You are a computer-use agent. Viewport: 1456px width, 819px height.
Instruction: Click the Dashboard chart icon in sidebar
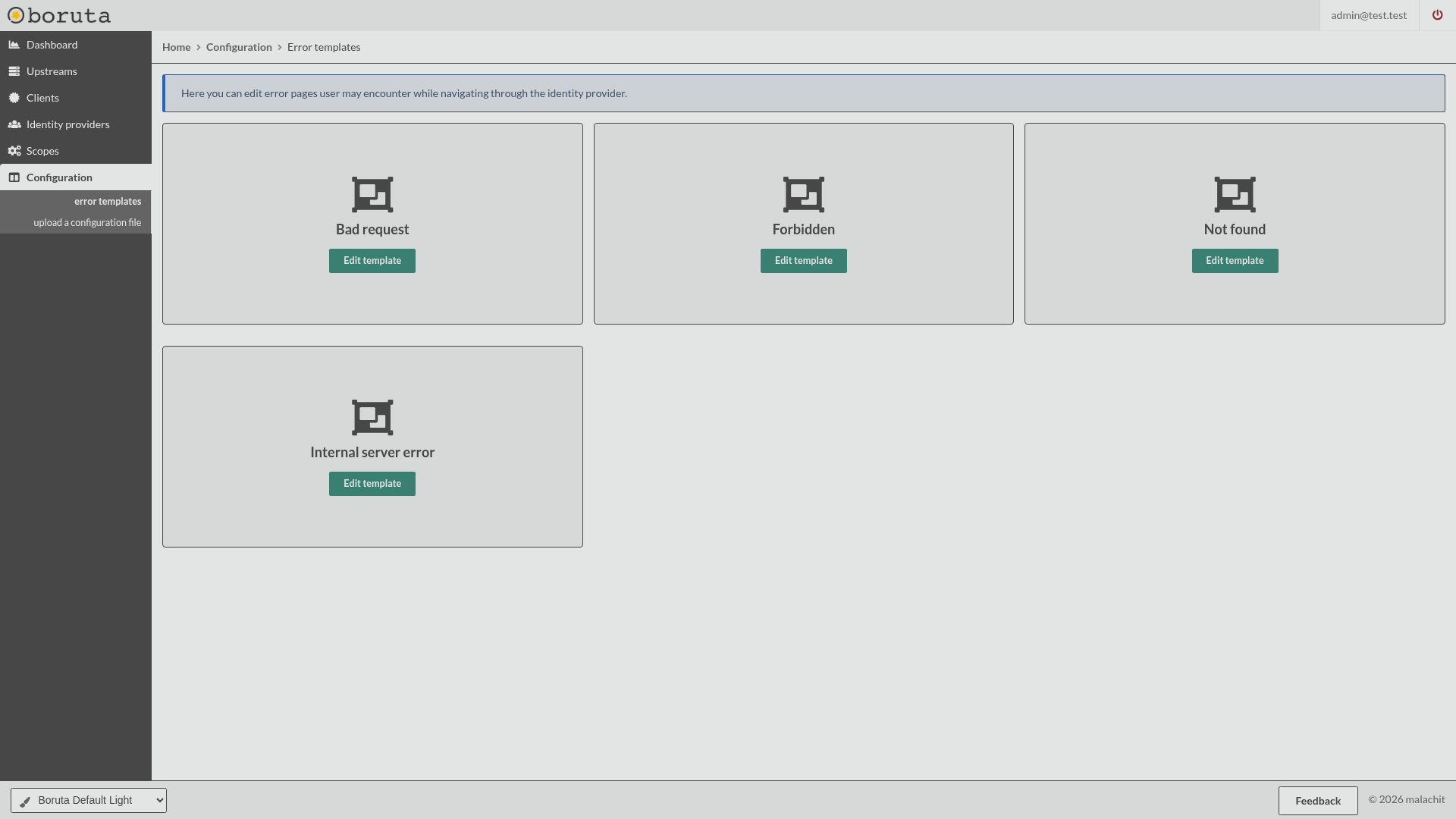pos(14,45)
